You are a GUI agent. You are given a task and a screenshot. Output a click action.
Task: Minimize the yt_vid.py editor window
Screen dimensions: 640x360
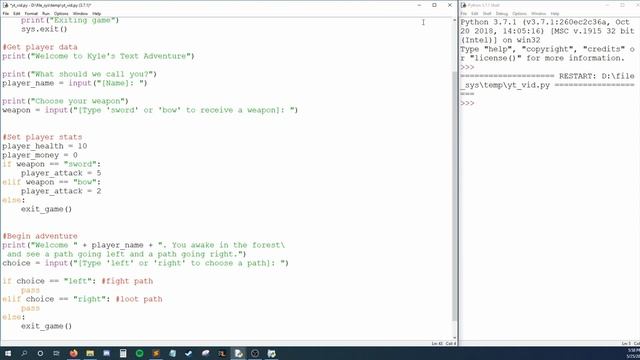pos(419,5)
